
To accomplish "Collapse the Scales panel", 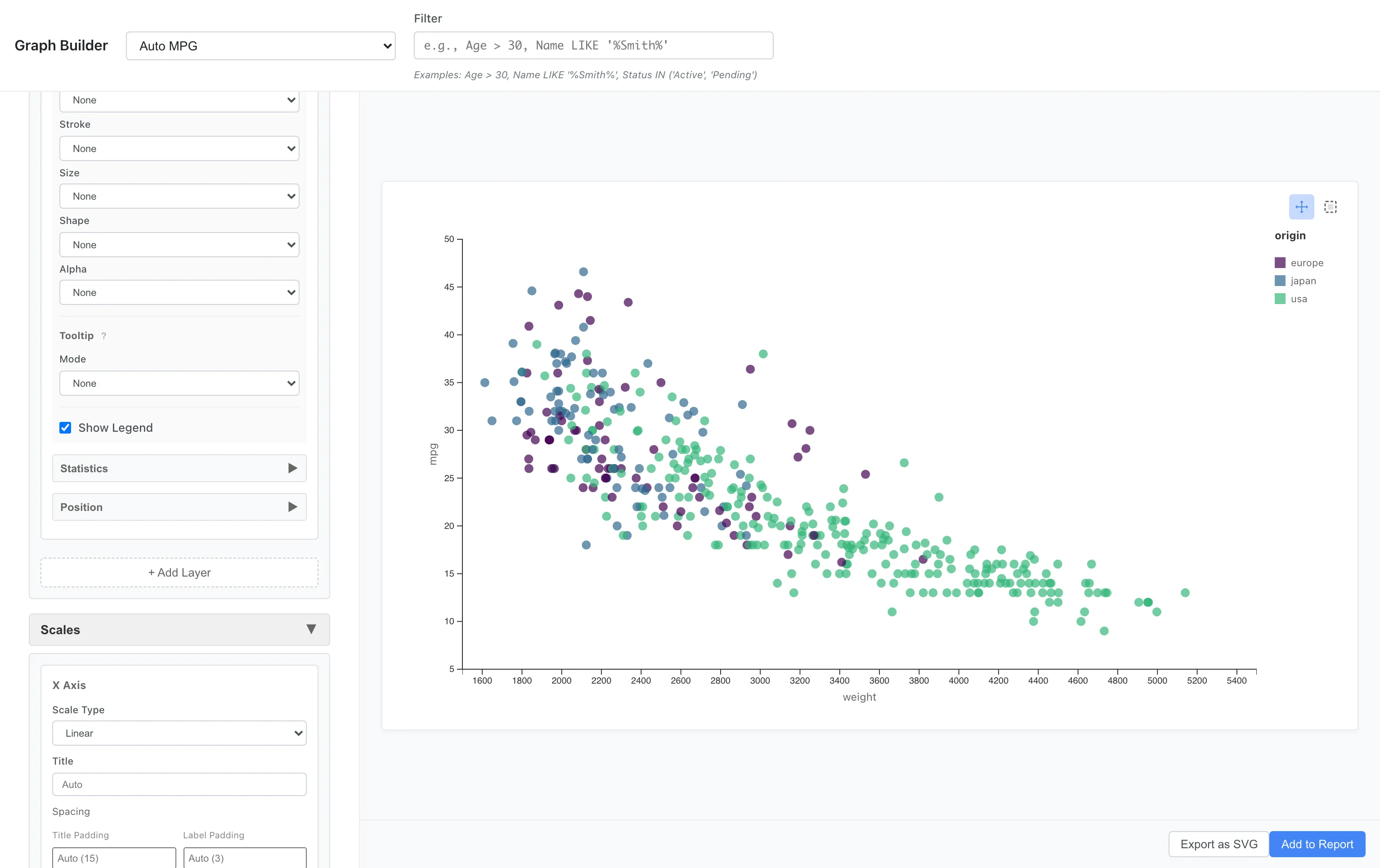I will pyautogui.click(x=311, y=629).
